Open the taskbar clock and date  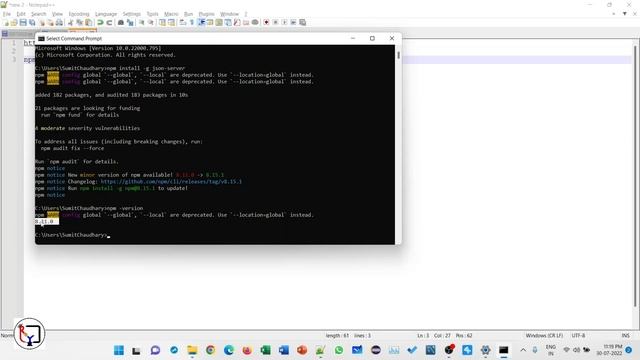tap(609, 350)
